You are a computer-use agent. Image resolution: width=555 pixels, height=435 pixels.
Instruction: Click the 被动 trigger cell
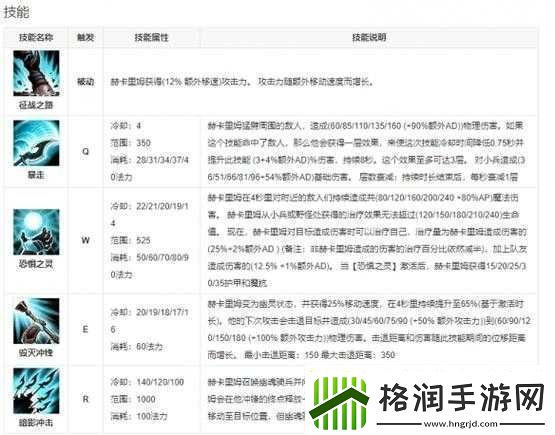[85, 82]
